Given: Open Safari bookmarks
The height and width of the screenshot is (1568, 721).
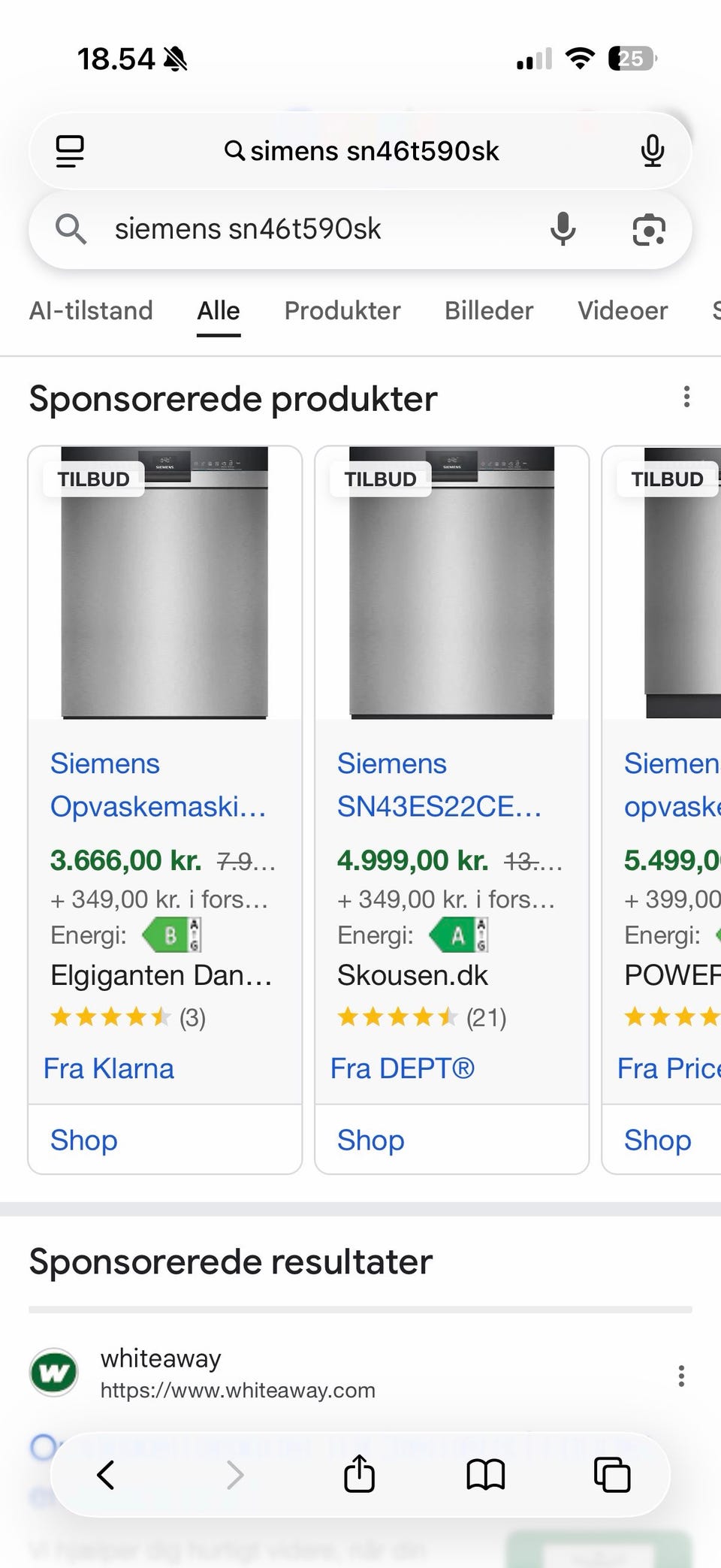Looking at the screenshot, I should coord(486,1474).
